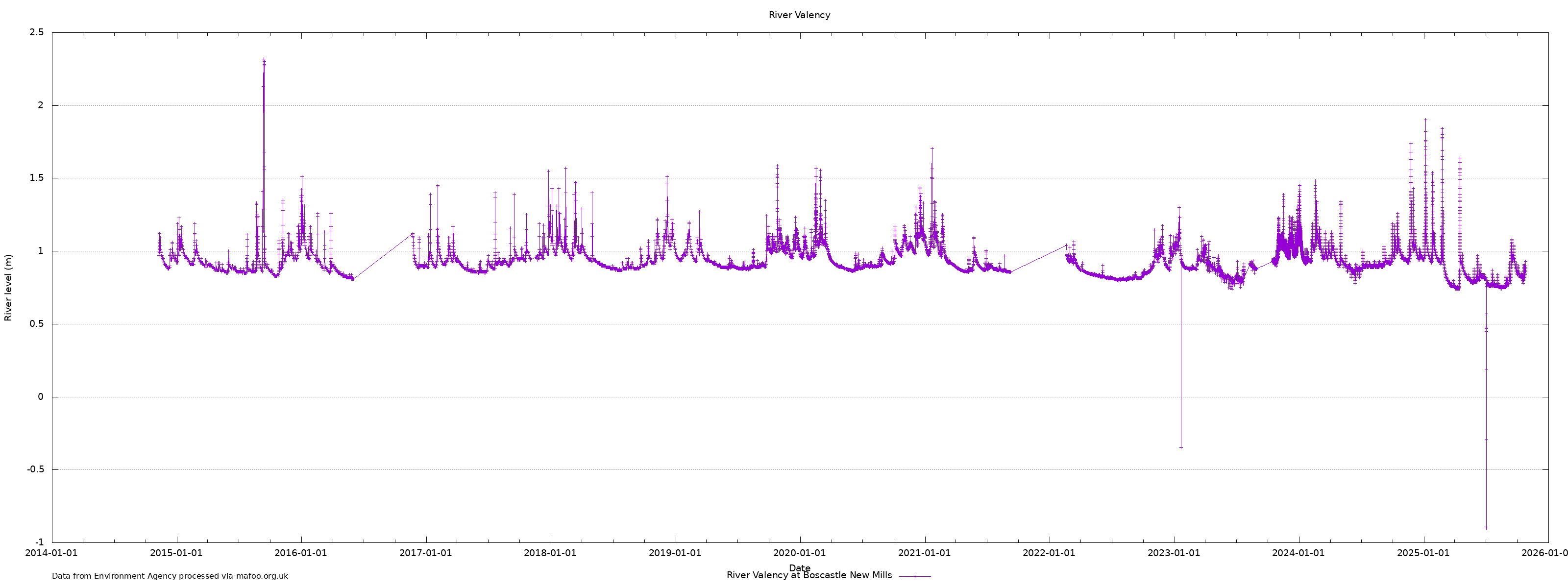Click the 2018-01-01 date tick label
1568x588 pixels.
pyautogui.click(x=550, y=553)
